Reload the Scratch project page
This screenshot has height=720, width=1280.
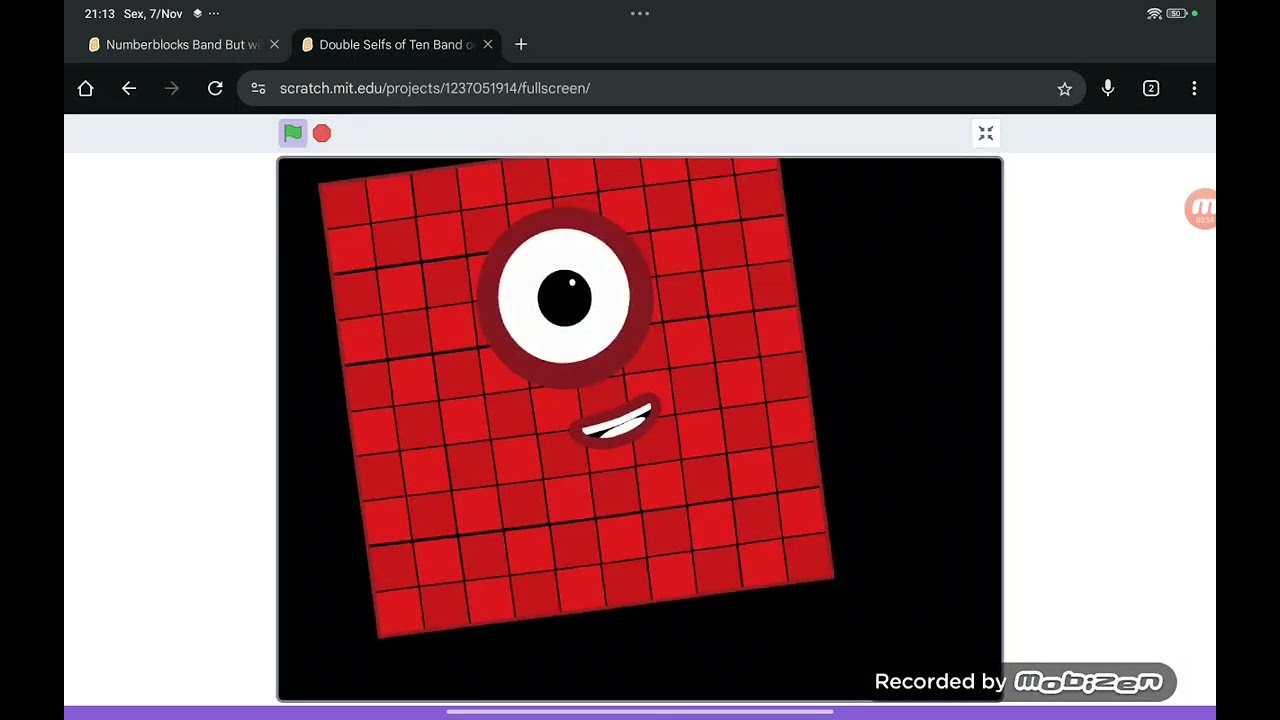coord(215,88)
